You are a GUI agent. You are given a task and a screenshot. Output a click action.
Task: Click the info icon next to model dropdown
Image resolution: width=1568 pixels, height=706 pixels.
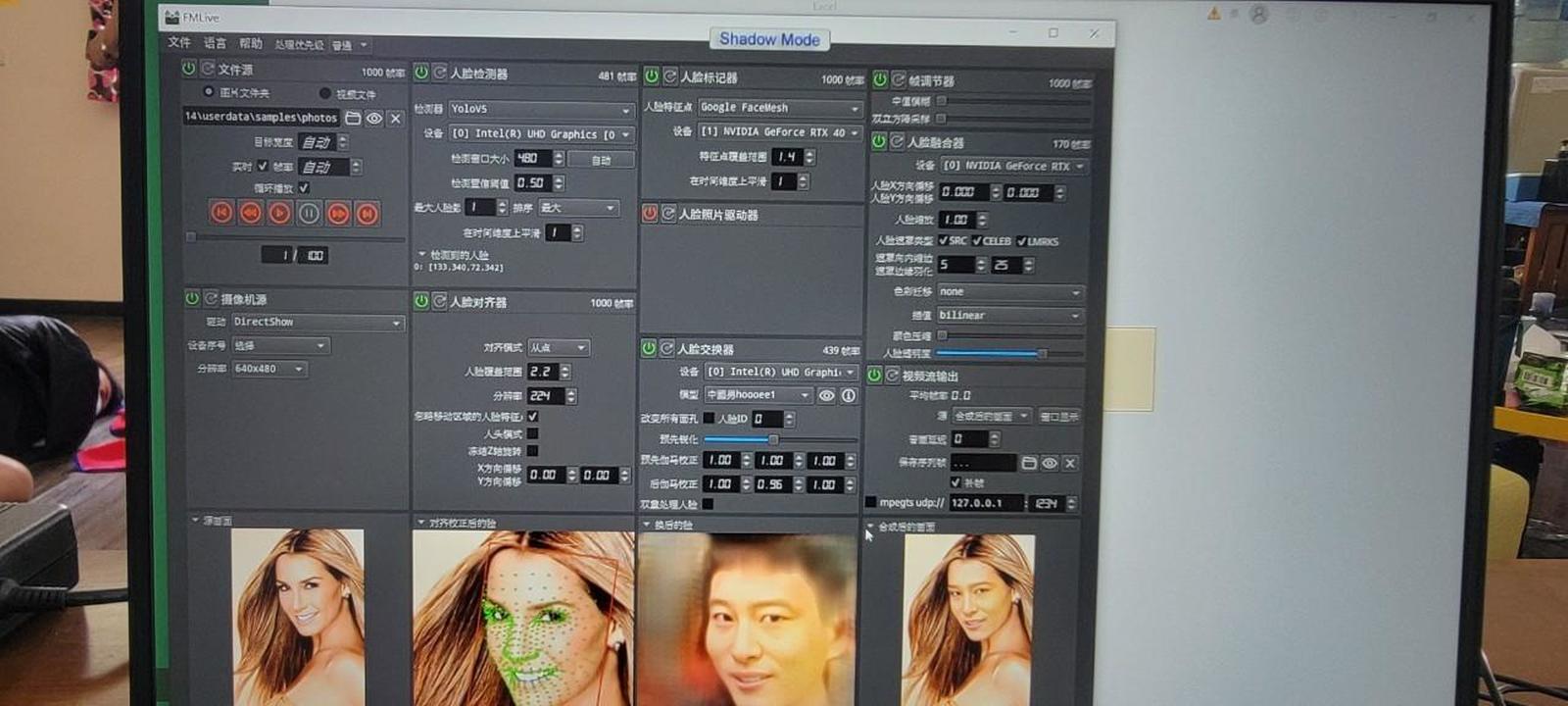[x=849, y=395]
